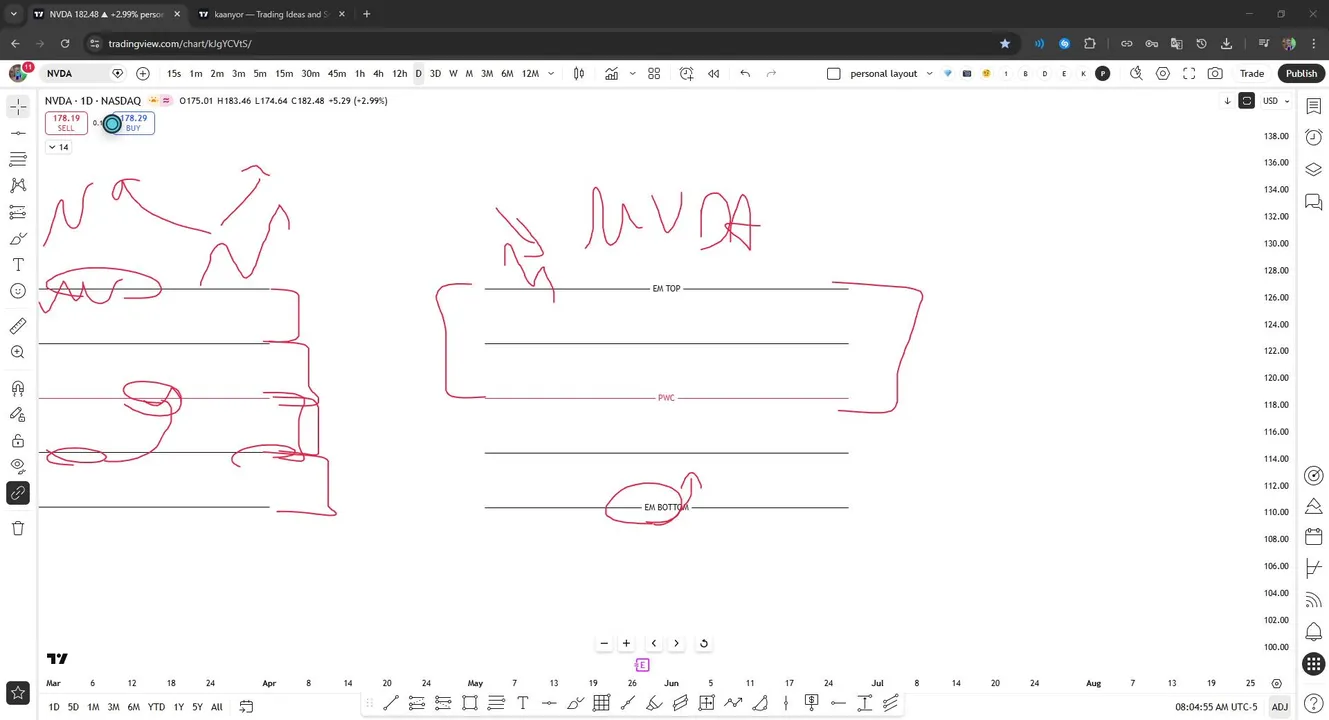Click the 178.19 SELL button
The height and width of the screenshot is (720, 1329).
coord(66,123)
